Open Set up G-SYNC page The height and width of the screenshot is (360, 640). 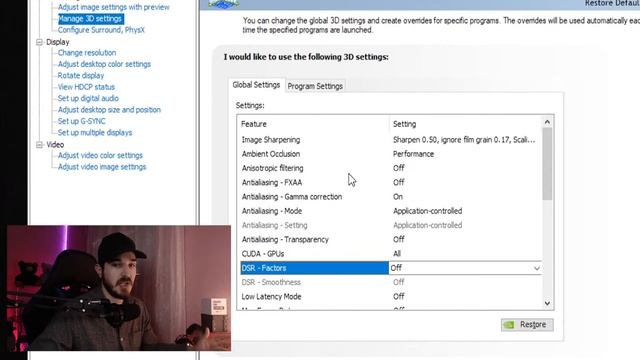coord(82,121)
